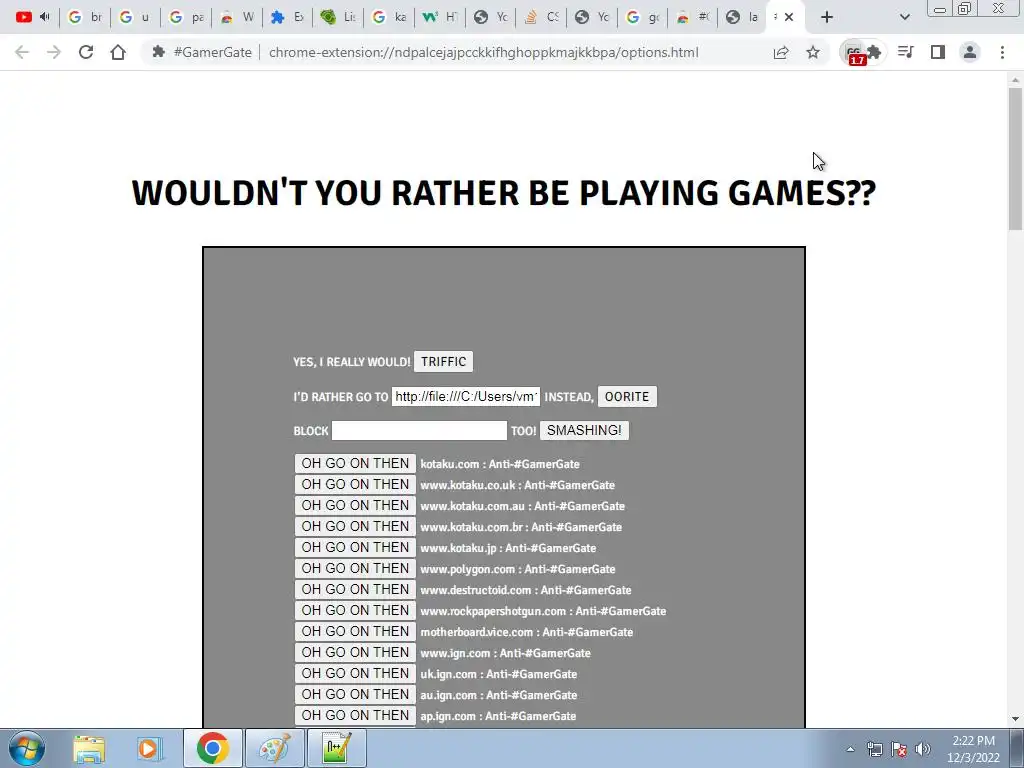Open the Chrome three-dot menu
Image resolution: width=1024 pixels, height=768 pixels.
pyautogui.click(x=1002, y=52)
